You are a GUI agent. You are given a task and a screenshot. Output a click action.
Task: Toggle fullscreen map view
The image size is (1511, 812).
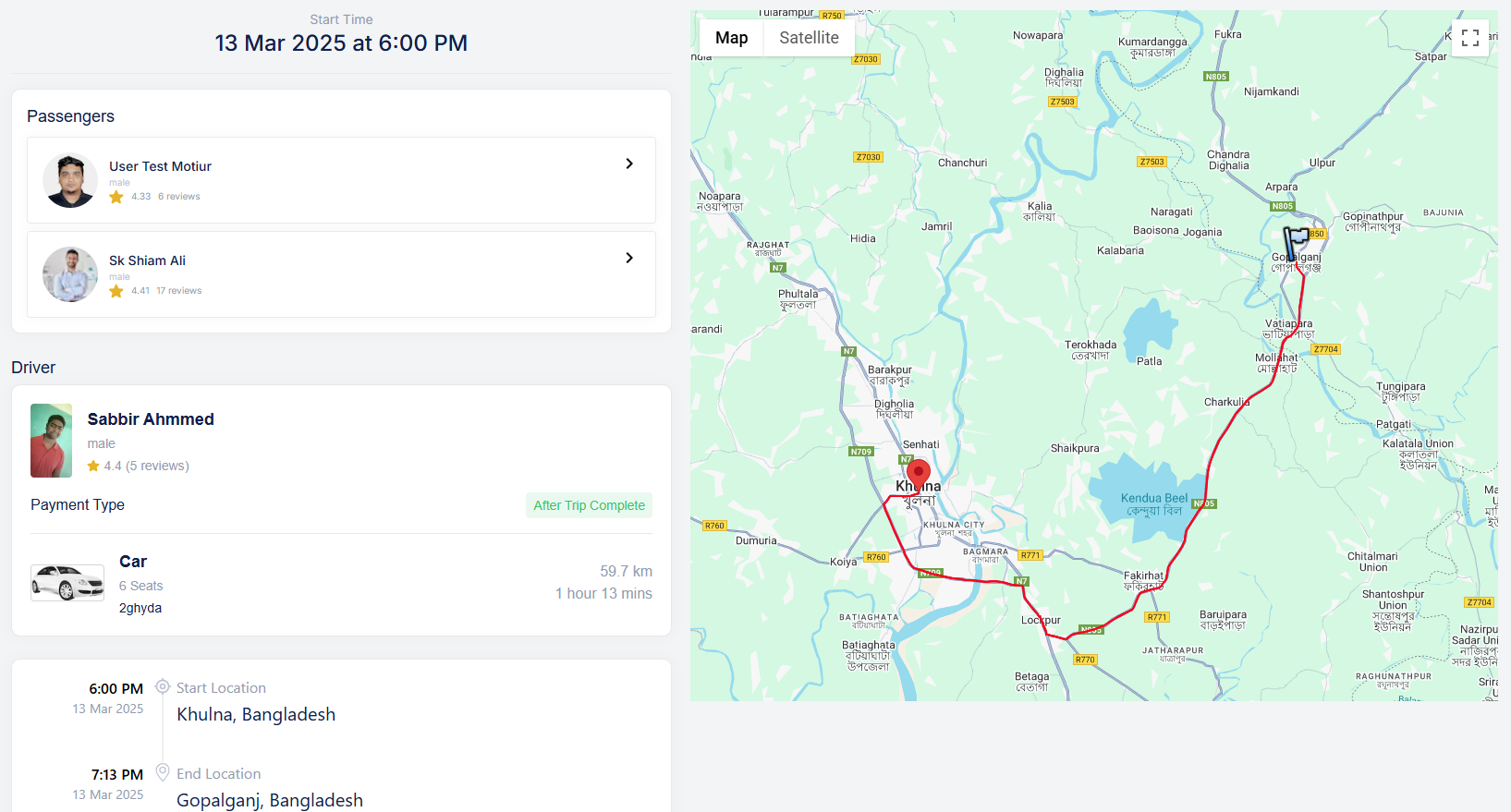point(1469,38)
